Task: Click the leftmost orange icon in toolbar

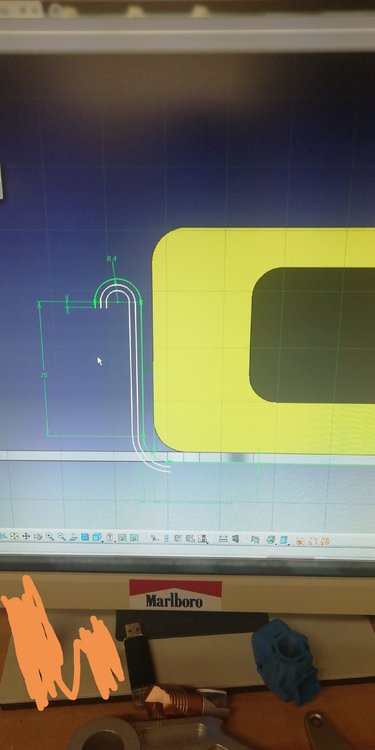Action: pyautogui.click(x=299, y=541)
